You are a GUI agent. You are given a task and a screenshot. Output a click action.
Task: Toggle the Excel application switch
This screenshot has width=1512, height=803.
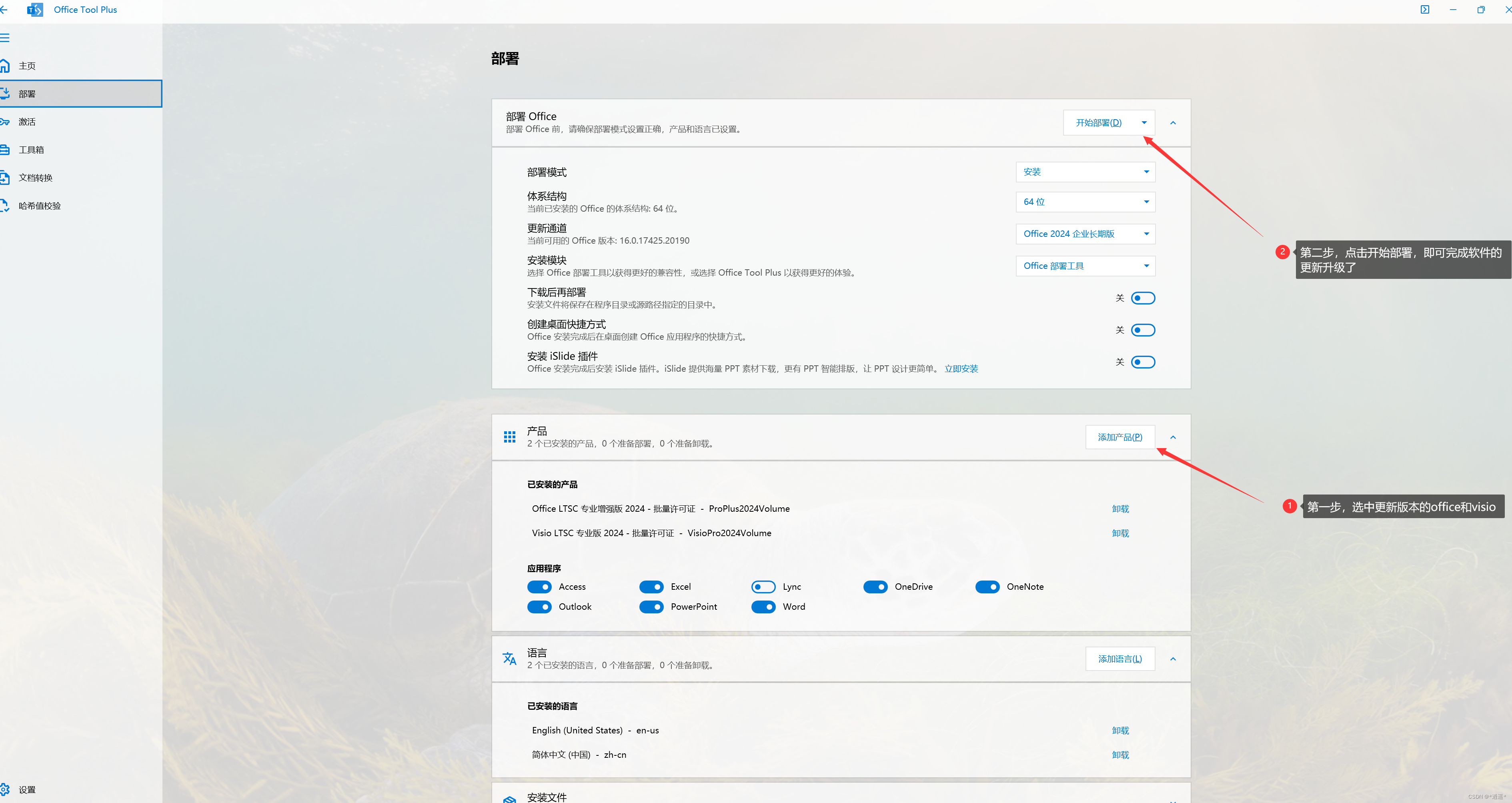pos(651,587)
